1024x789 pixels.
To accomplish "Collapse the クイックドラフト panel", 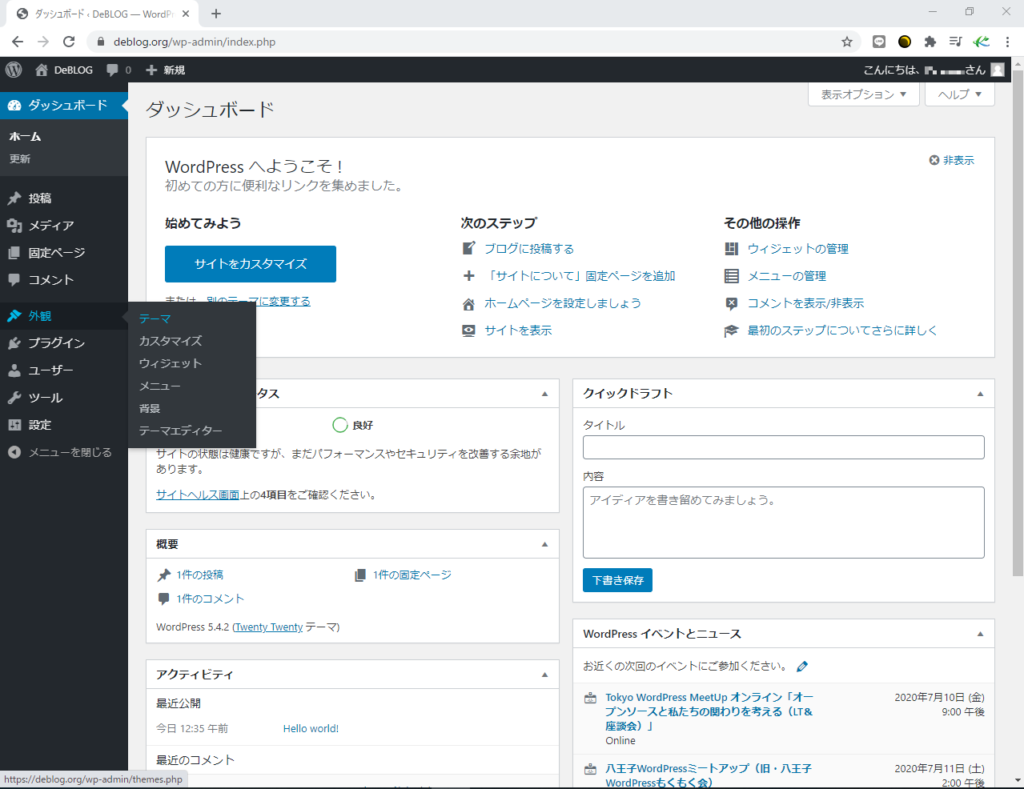I will 980,394.
